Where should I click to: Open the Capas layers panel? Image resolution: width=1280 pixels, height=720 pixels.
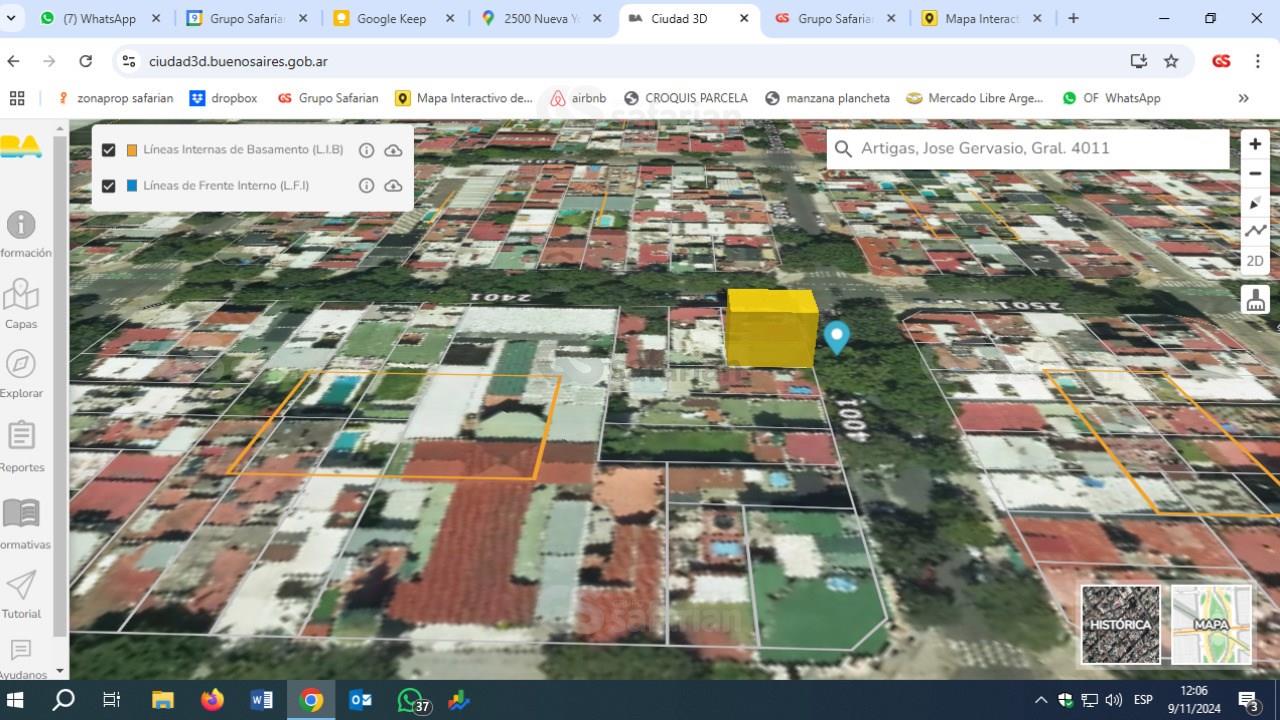(21, 304)
